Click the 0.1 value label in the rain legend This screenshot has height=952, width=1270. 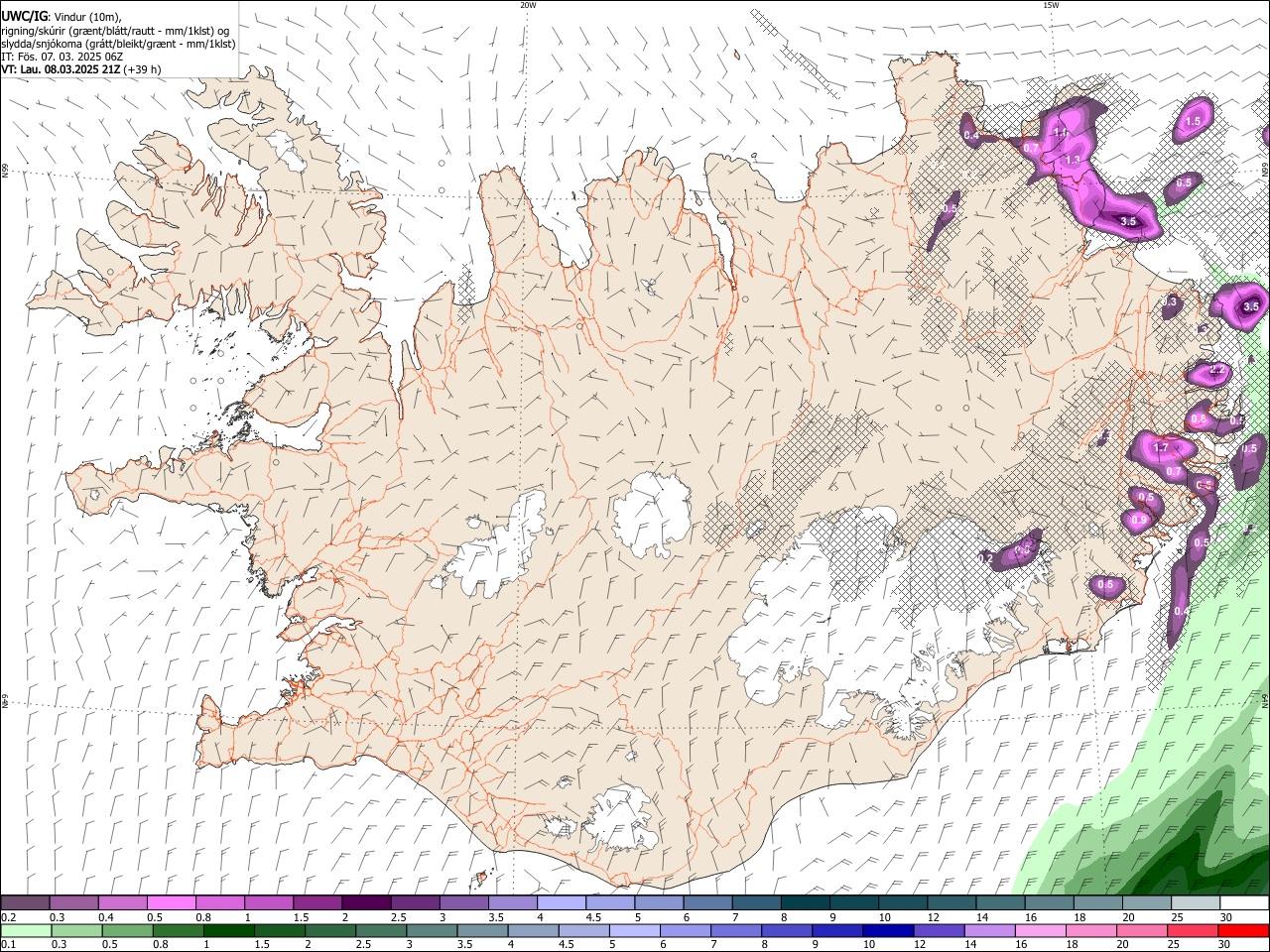(x=7, y=945)
